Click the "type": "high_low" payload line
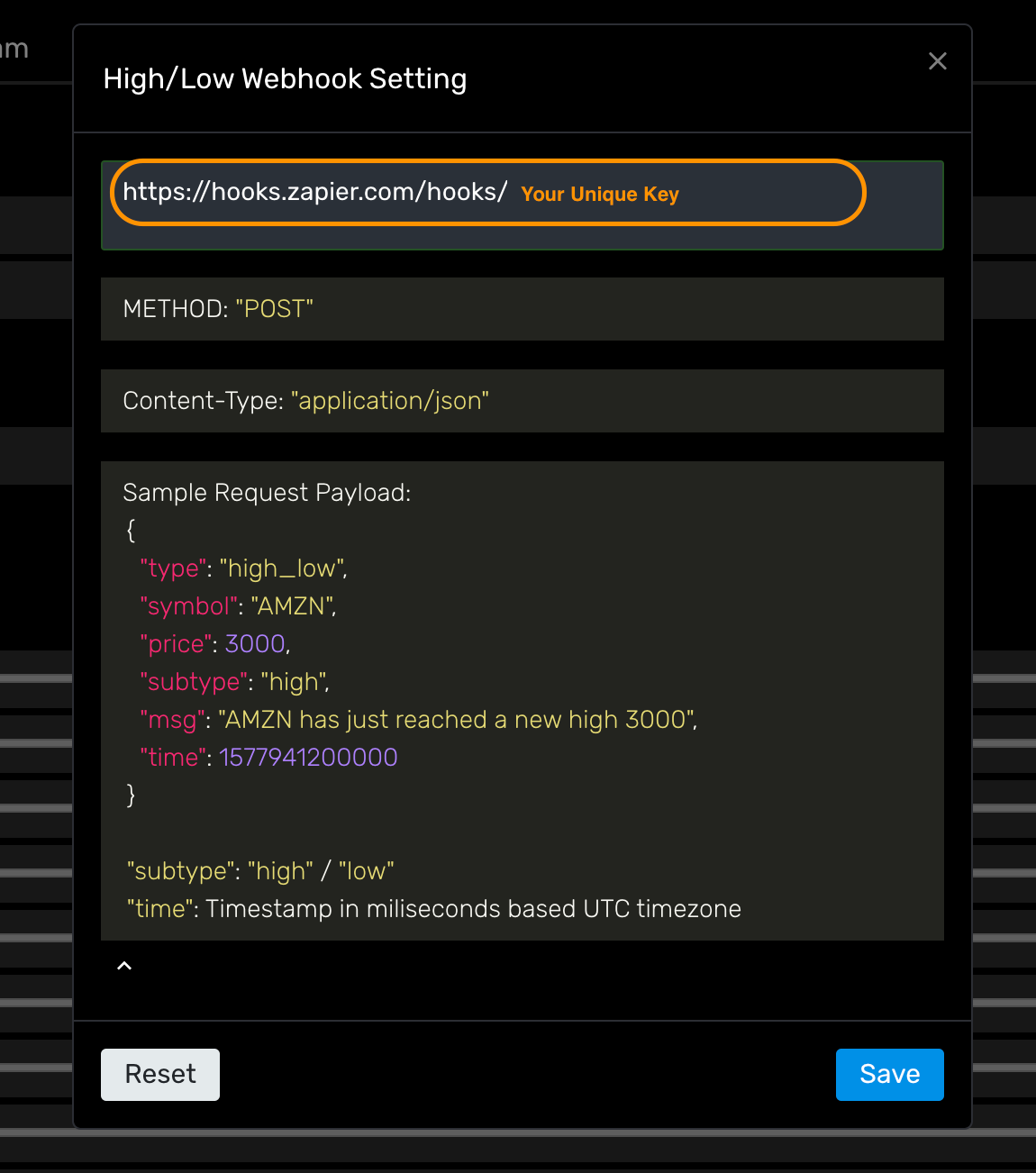The image size is (1036, 1173). coord(243,568)
